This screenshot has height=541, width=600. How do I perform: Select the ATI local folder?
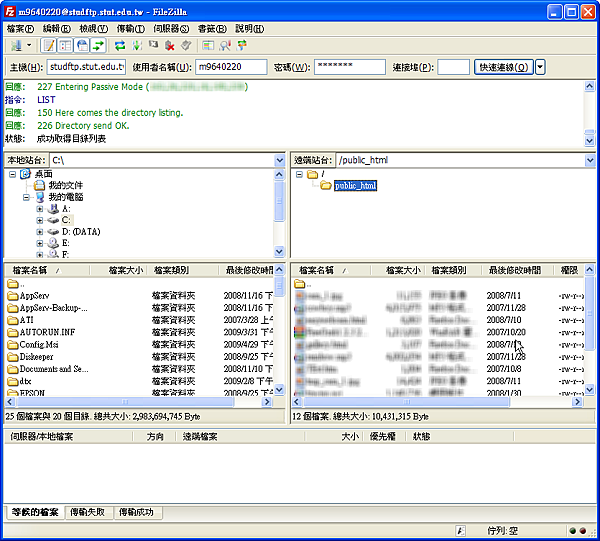click(26, 320)
